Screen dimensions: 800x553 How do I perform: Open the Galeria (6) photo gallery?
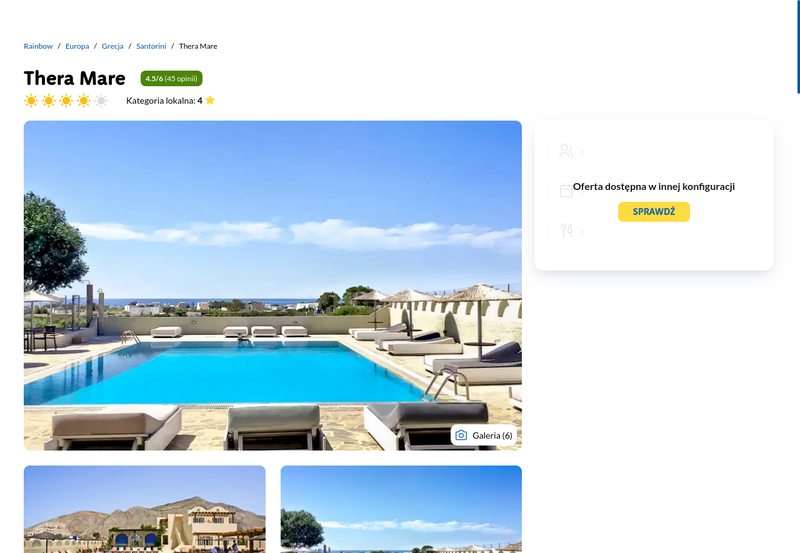484,435
